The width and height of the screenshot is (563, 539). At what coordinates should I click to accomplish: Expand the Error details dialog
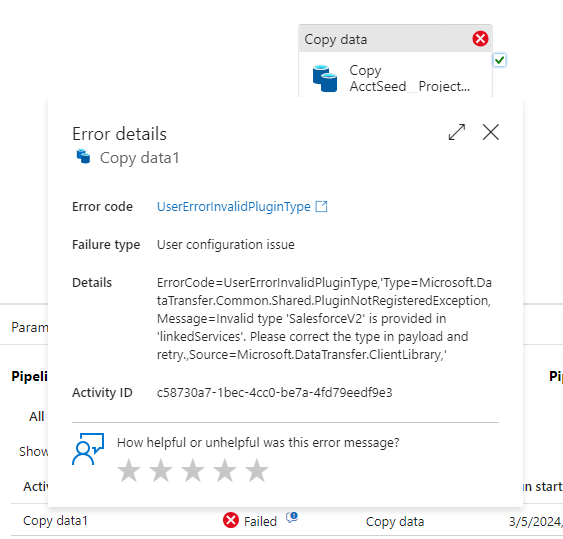[457, 132]
